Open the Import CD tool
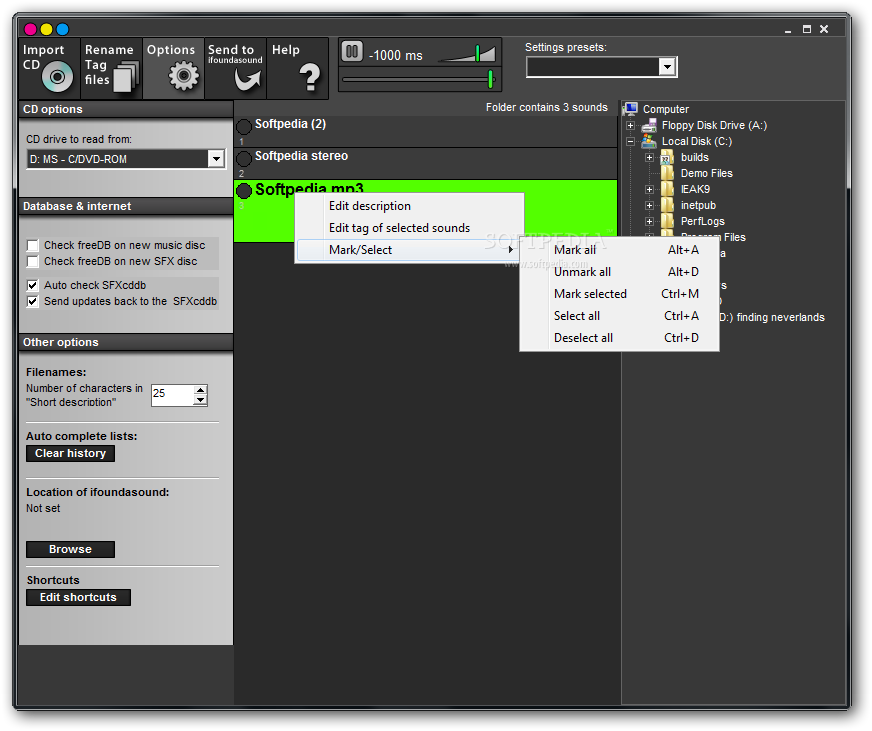Screen dimensions: 872x731 tap(49, 68)
